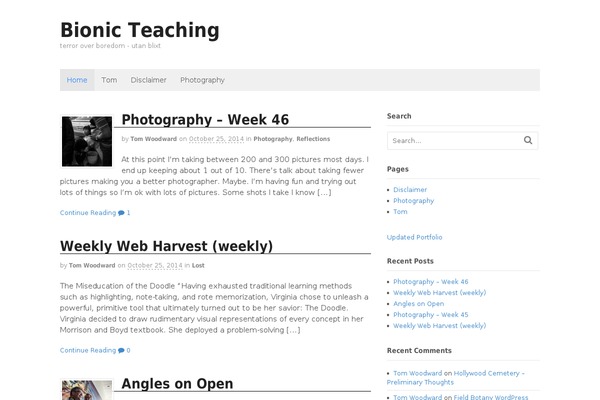This screenshot has width=600, height=400.
Task: Open the Tom menu item
Action: point(109,80)
